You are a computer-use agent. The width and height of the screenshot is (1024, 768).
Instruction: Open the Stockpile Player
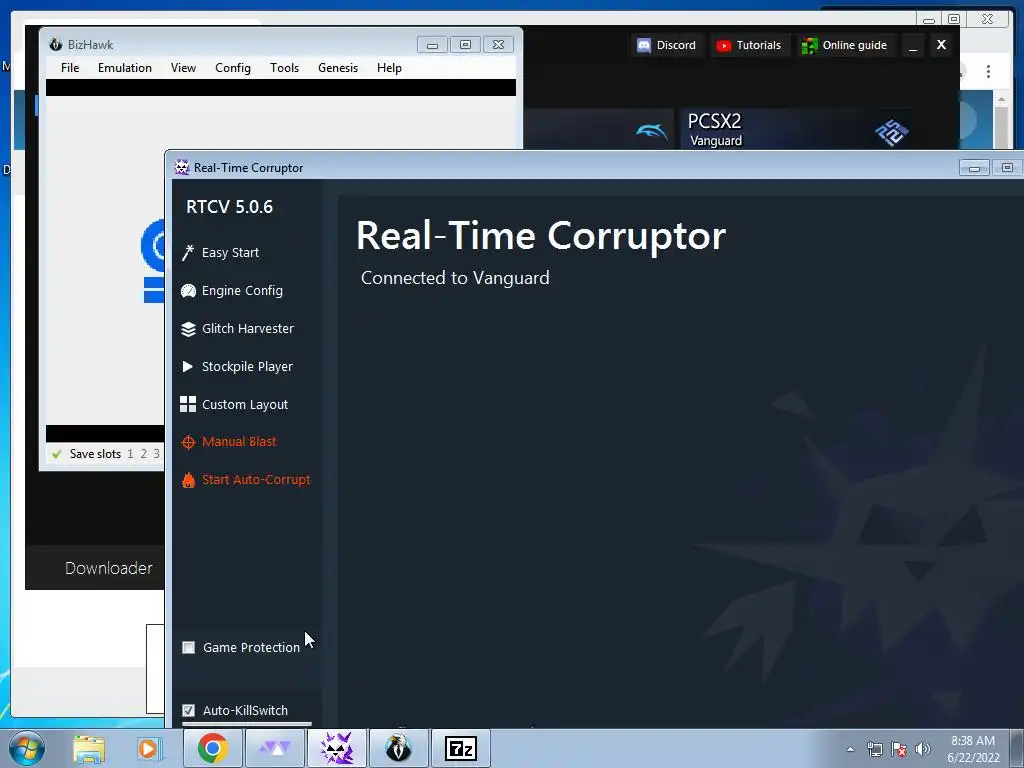coord(248,366)
